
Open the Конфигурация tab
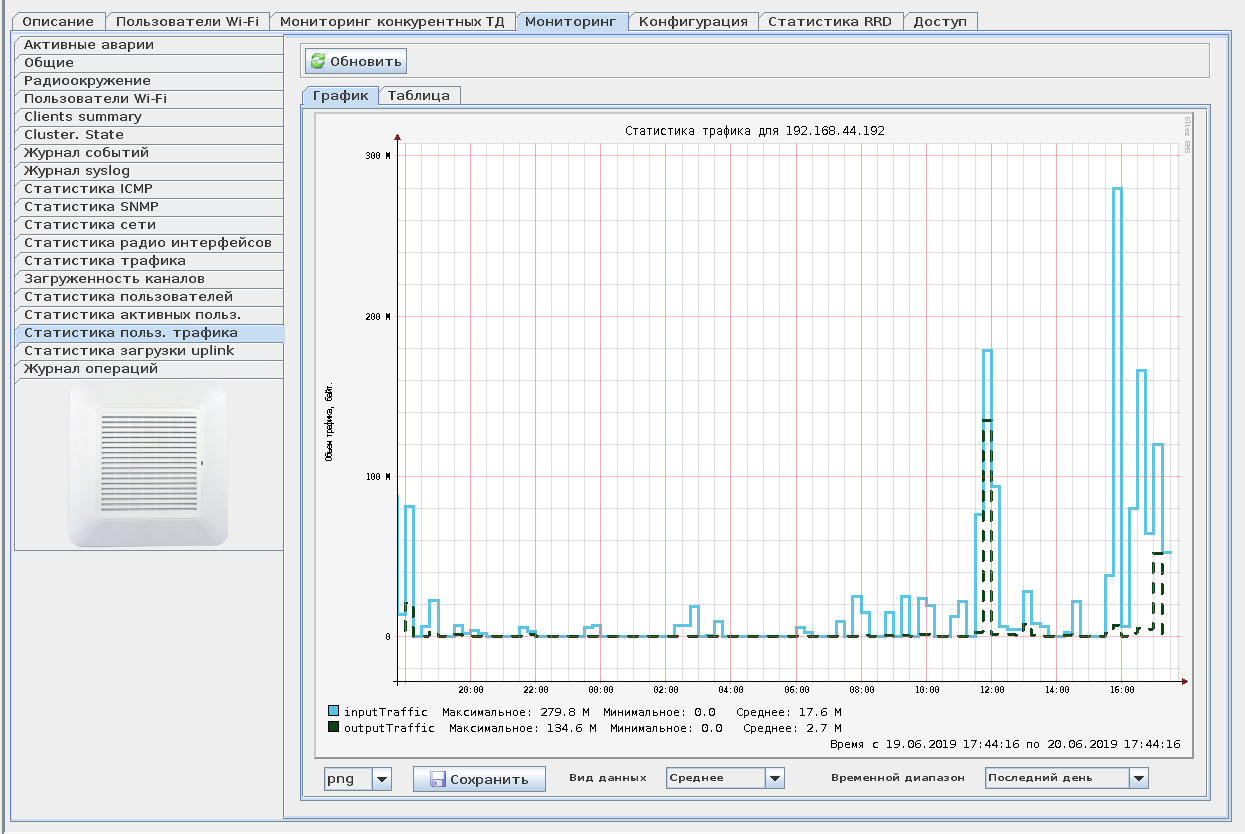(x=693, y=21)
